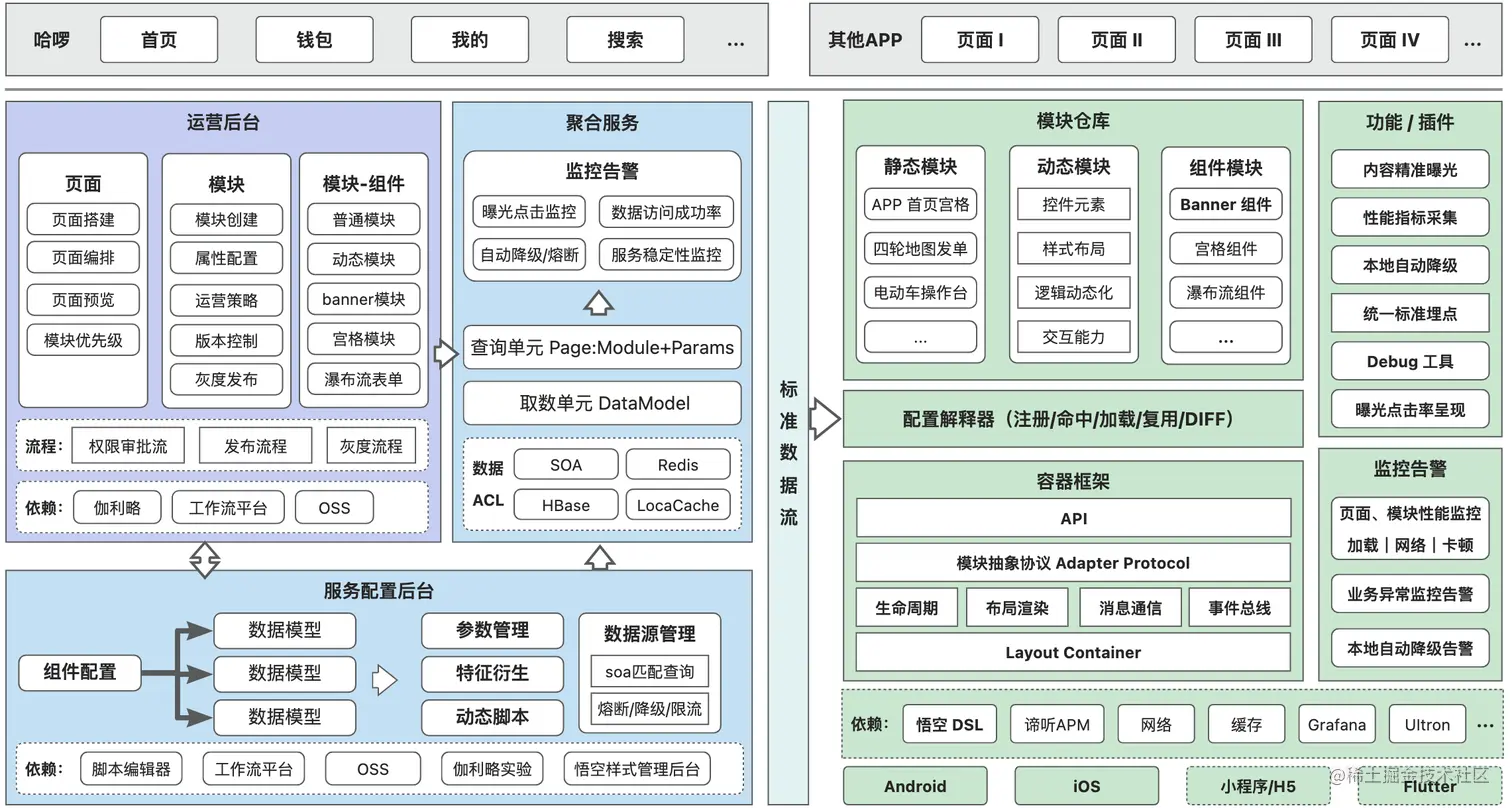Select the 参数管理 box
Screen dimensions: 1512x808
coord(492,630)
